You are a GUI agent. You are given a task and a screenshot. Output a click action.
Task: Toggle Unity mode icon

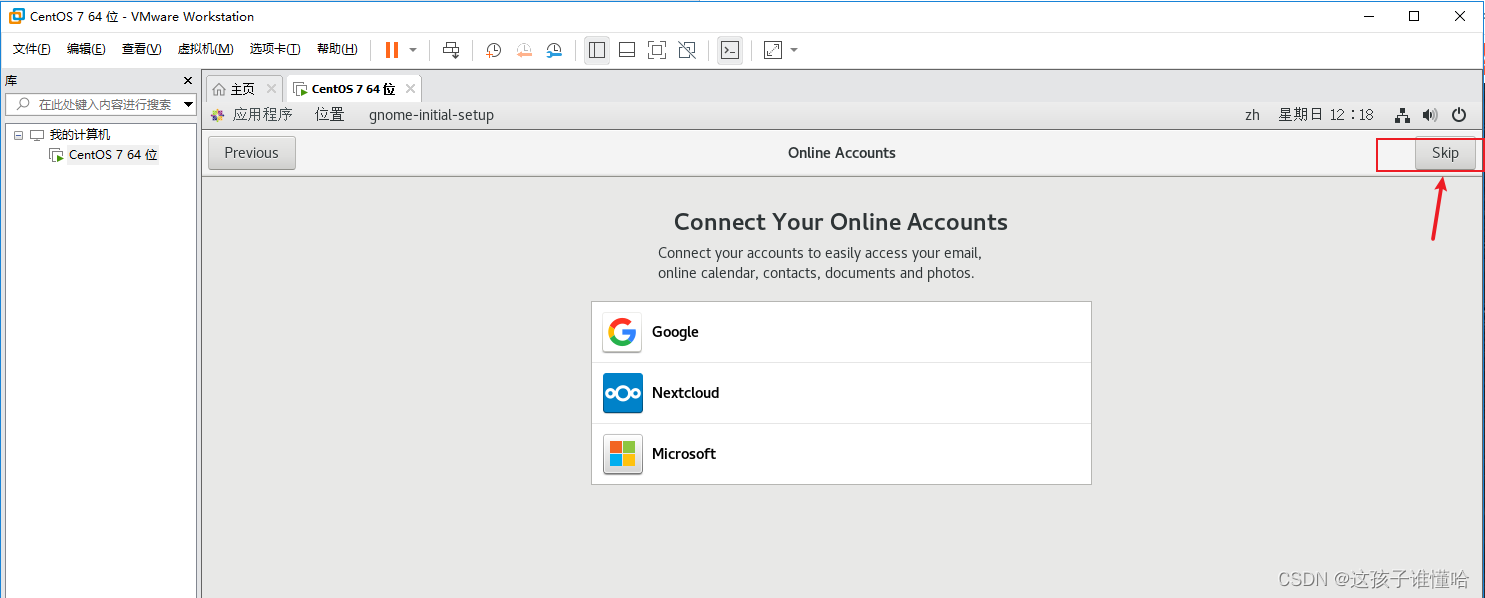[x=687, y=50]
